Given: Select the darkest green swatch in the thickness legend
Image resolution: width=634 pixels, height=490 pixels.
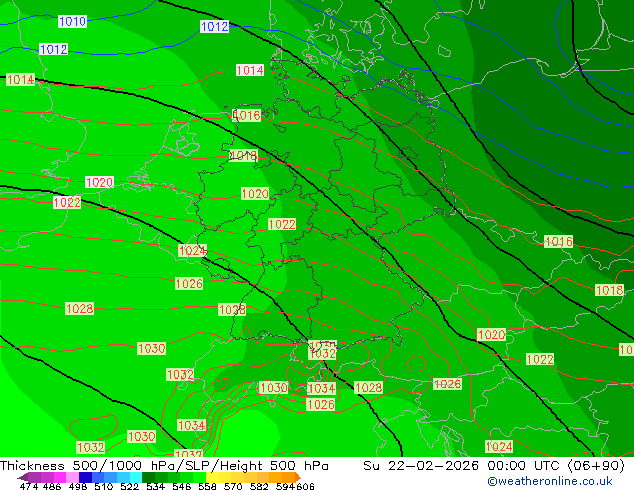Looking at the screenshot, I should click(x=148, y=477).
